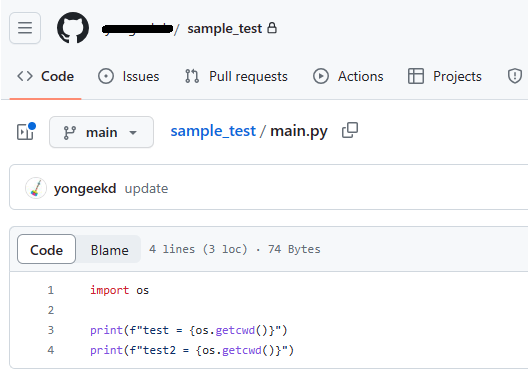Open the hamburger navigation menu

(25, 28)
